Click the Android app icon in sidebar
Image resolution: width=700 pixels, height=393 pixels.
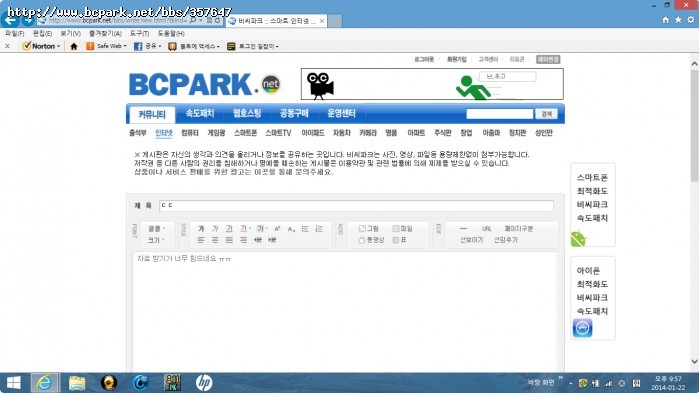pyautogui.click(x=578, y=239)
